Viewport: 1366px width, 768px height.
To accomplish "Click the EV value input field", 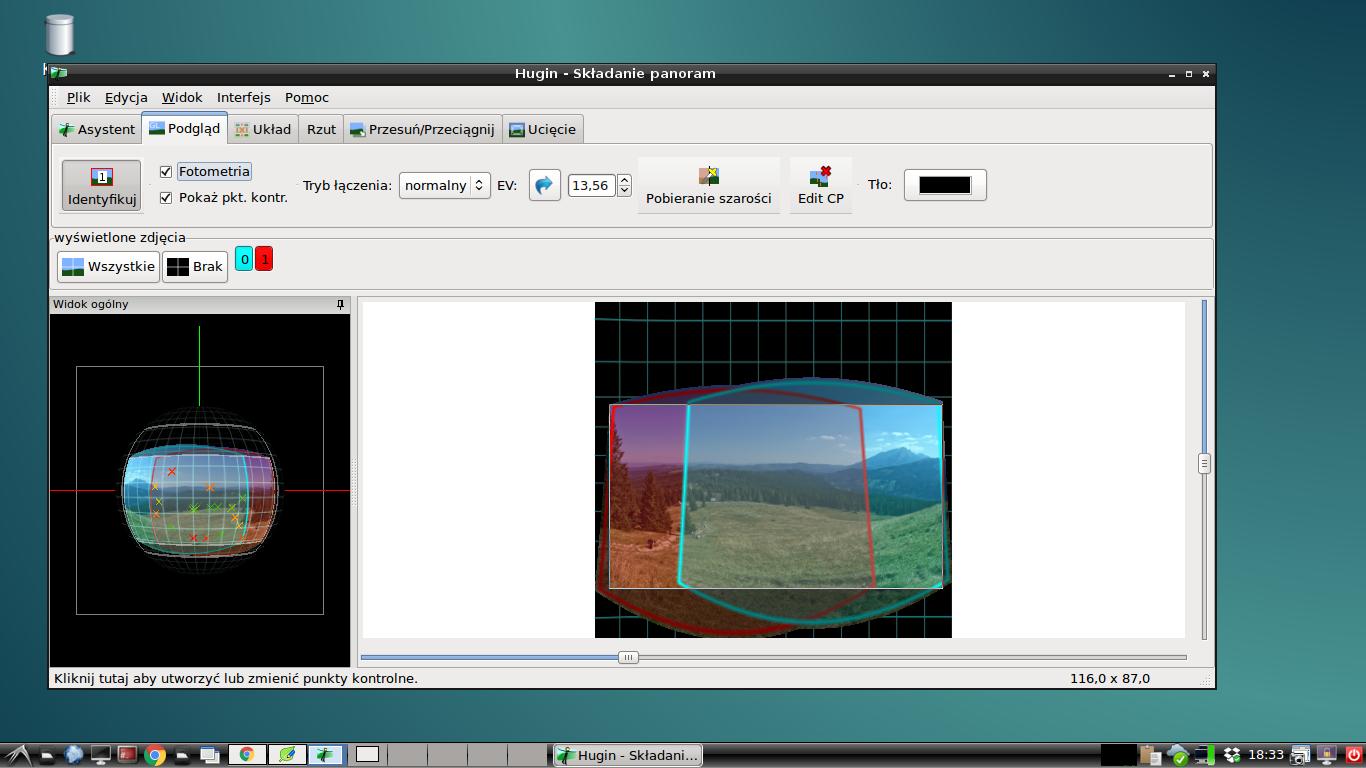I will click(x=591, y=185).
